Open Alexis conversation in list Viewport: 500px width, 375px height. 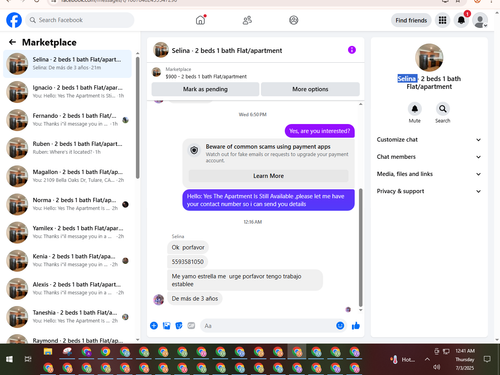(68, 288)
